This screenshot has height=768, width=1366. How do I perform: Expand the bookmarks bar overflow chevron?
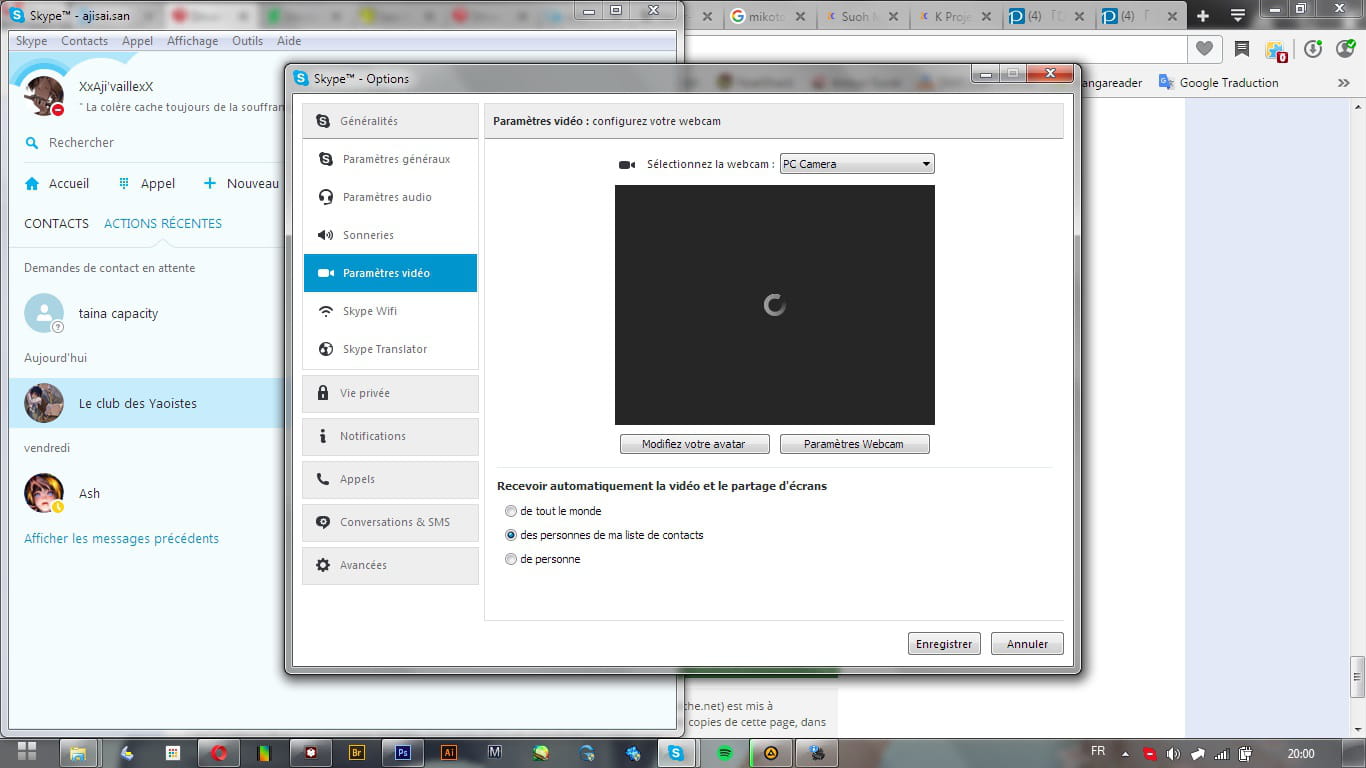click(1343, 83)
